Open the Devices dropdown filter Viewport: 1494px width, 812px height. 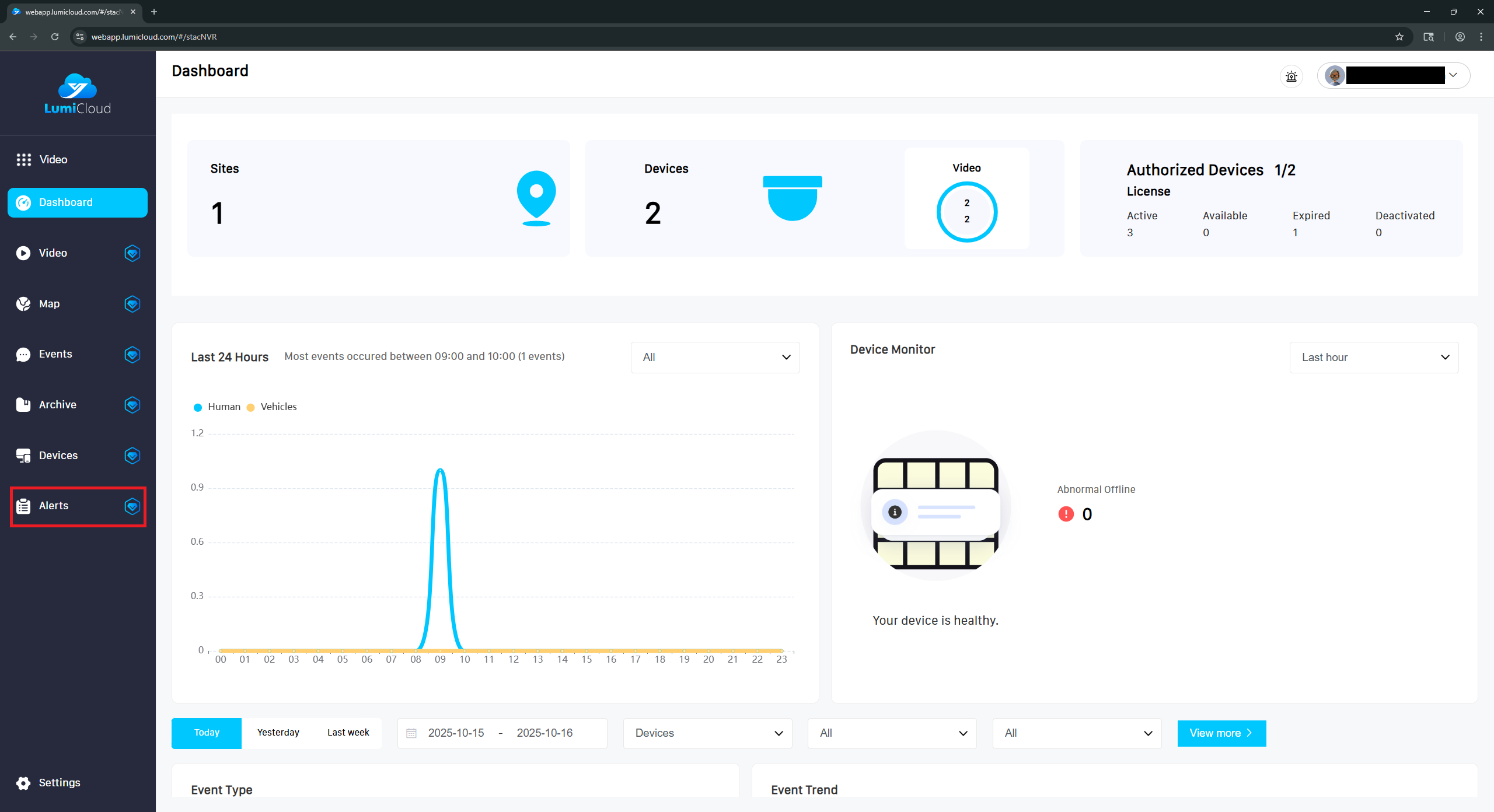(707, 733)
